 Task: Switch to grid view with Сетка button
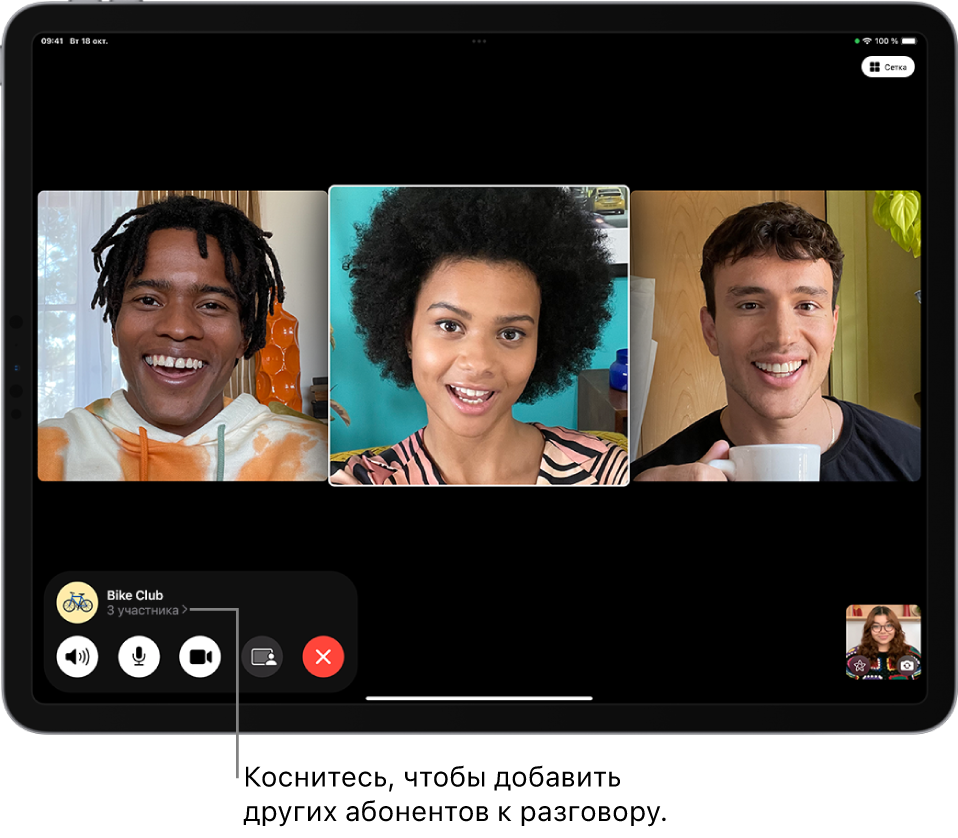(x=890, y=67)
